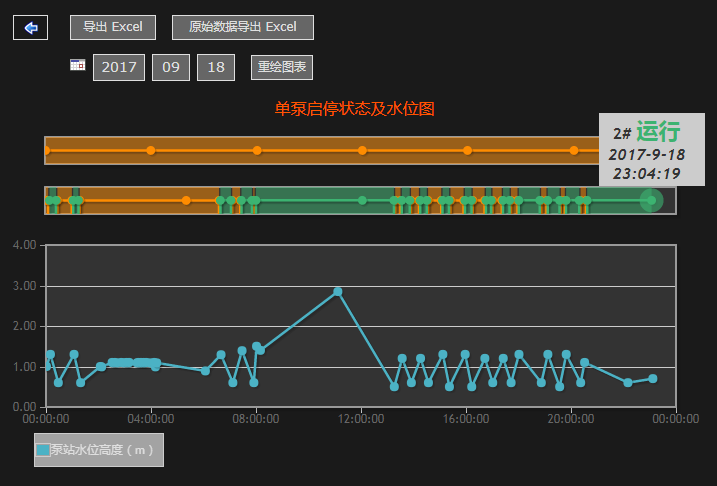
Task: Select the large green marker on second pump timeline
Action: (651, 200)
